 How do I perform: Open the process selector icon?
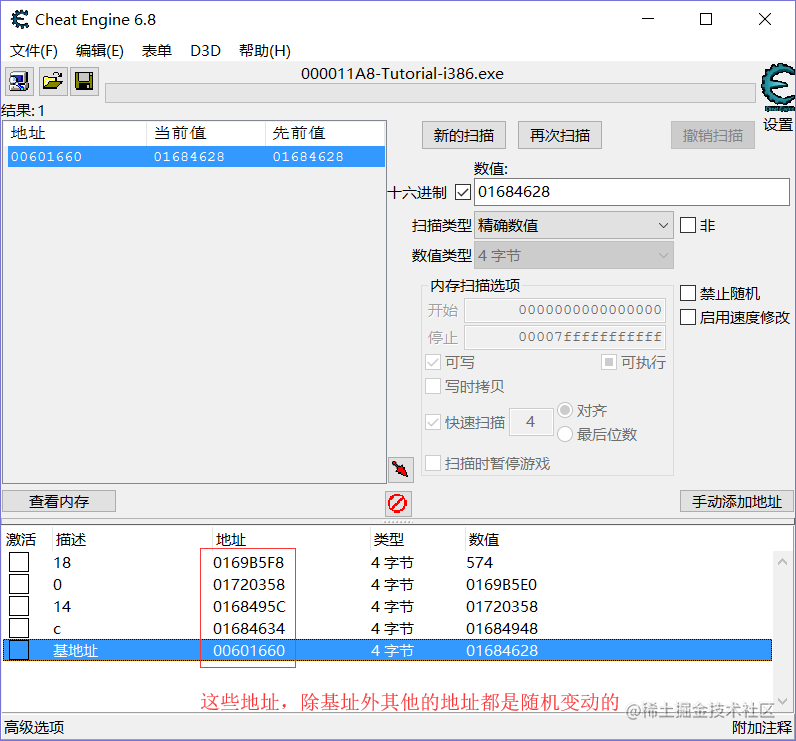[x=19, y=81]
